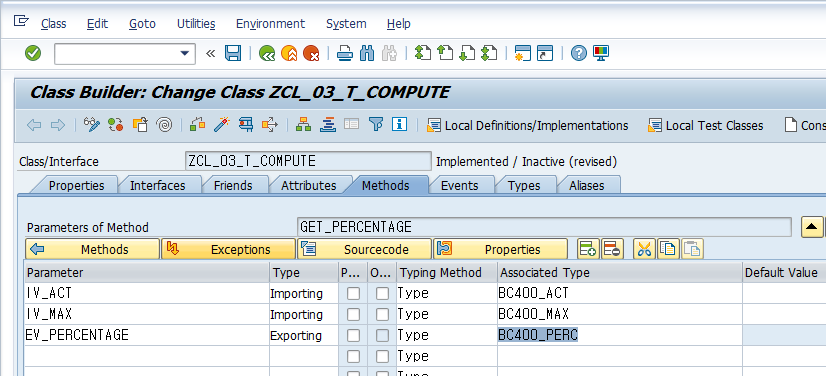Viewport: 826px width, 376px height.
Task: Open Local Definitions/Implementations
Action: click(527, 125)
